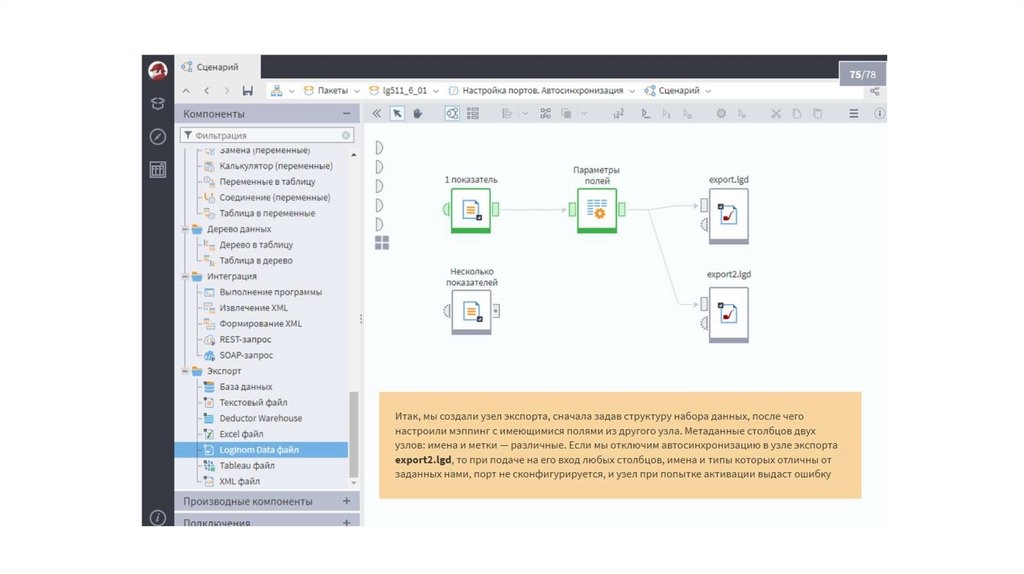Click the Фильтрация filter input field
The image size is (1024, 574).
[x=262, y=135]
